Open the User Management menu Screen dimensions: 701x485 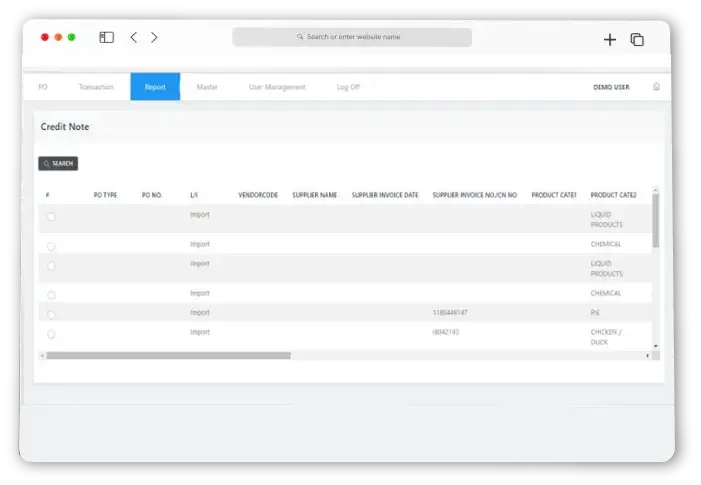click(277, 87)
